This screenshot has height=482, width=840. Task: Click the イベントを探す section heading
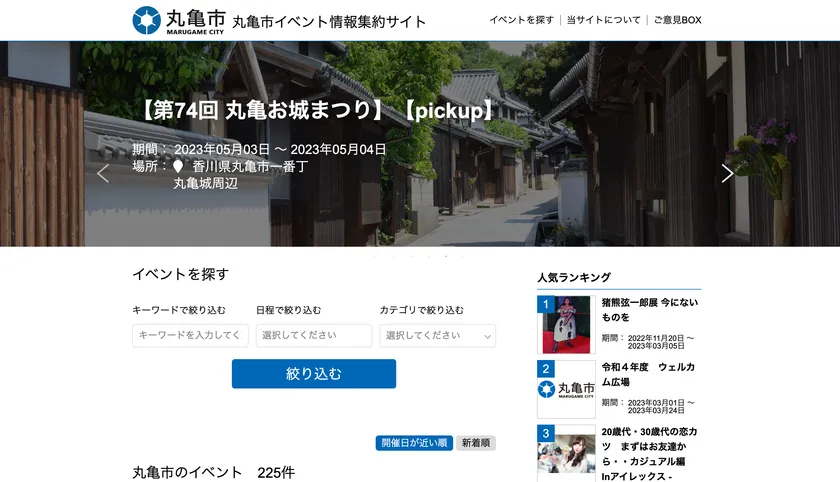181,274
